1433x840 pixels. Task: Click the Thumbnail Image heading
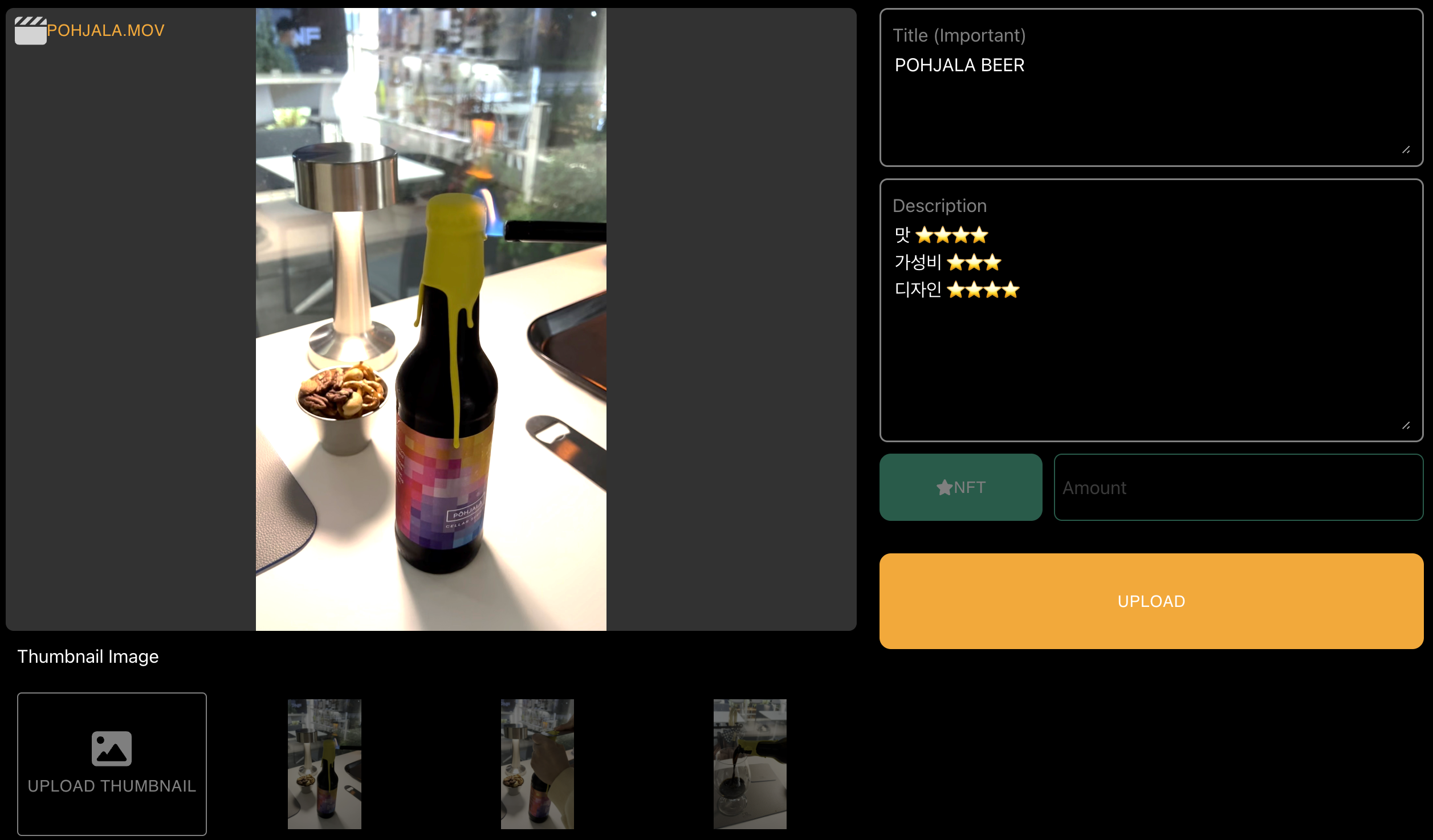[88, 656]
